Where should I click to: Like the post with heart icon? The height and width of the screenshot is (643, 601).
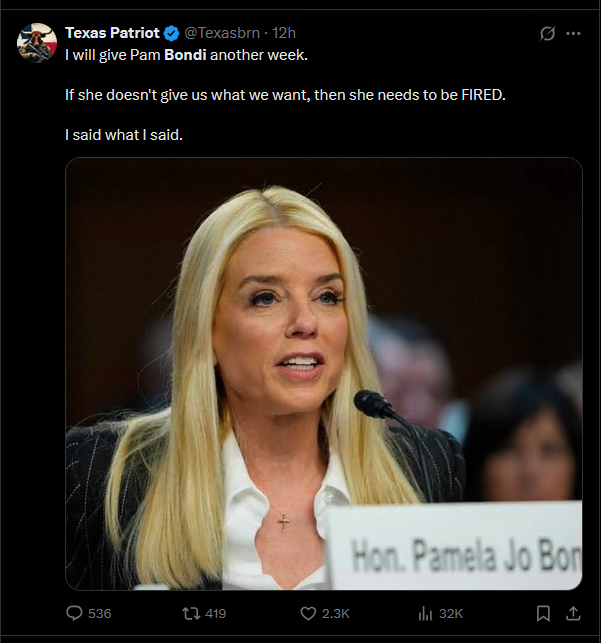(x=308, y=613)
